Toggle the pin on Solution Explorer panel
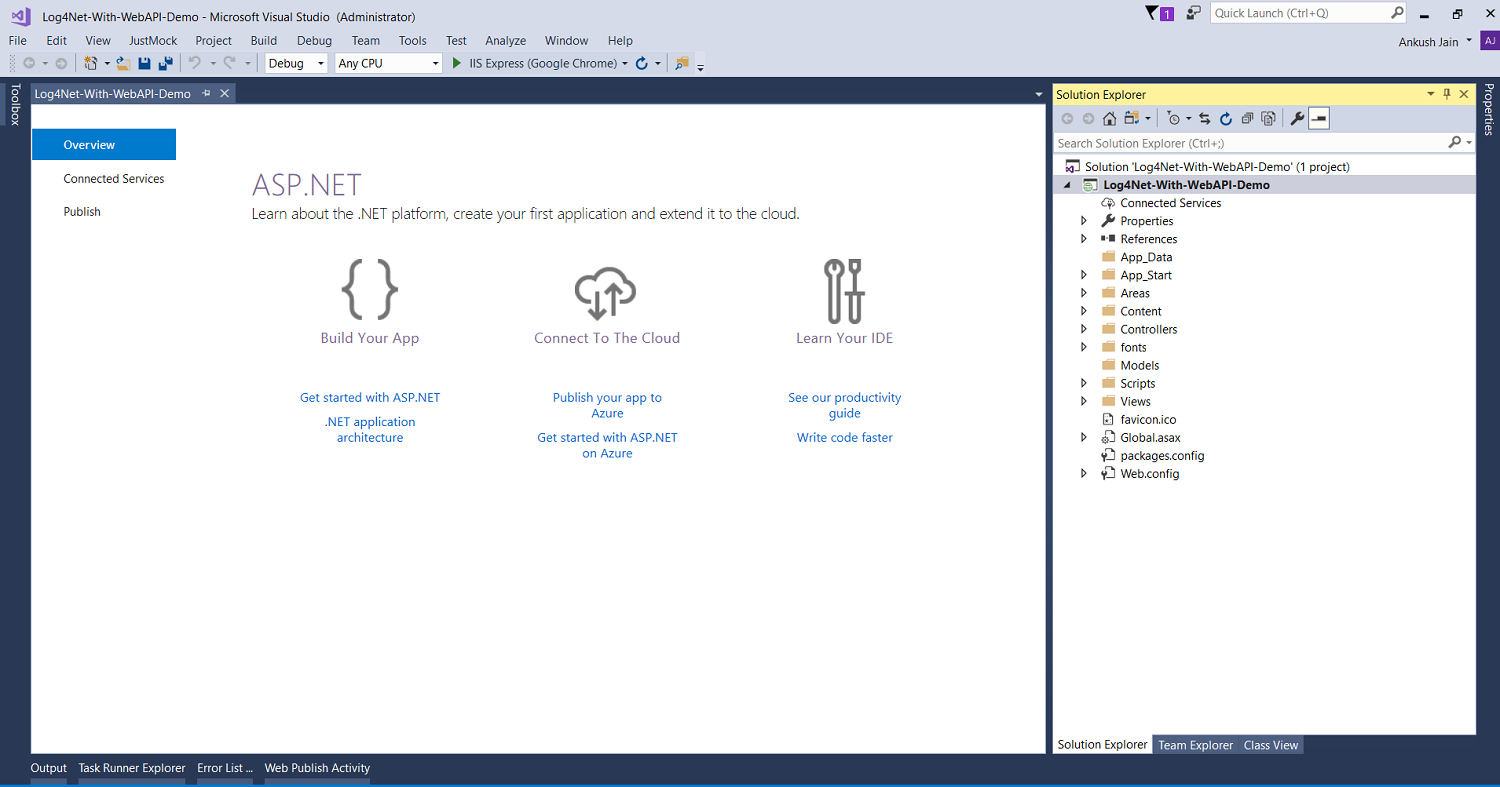 pyautogui.click(x=1447, y=94)
